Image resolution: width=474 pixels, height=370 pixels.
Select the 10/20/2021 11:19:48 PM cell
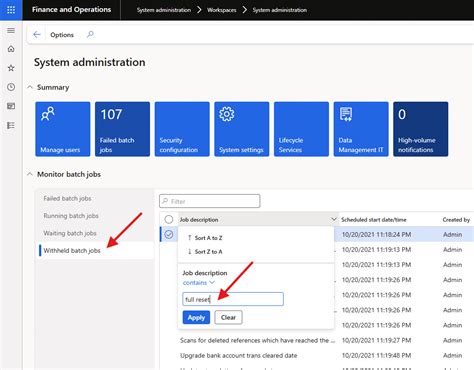[x=376, y=355]
